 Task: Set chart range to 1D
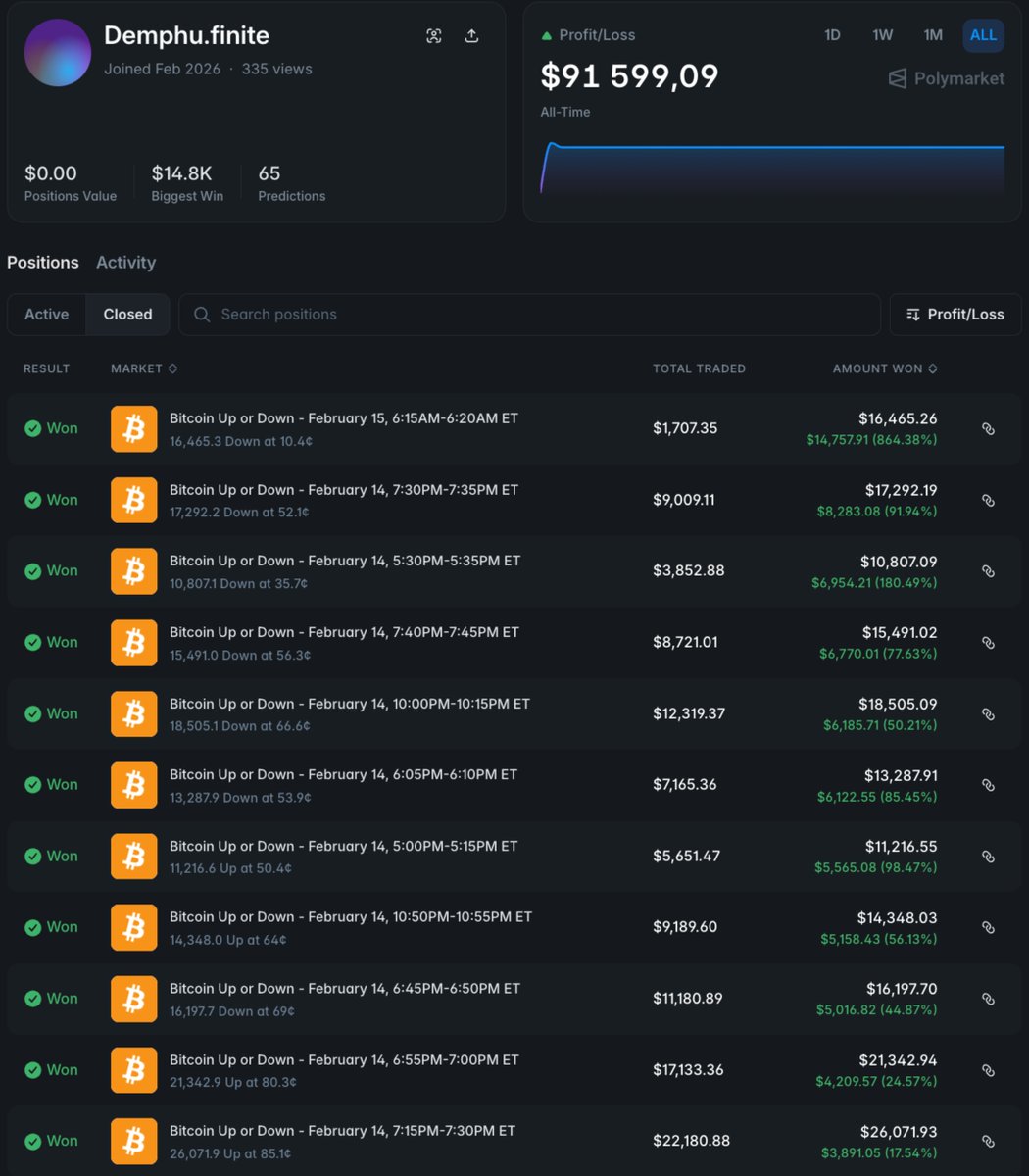point(832,35)
